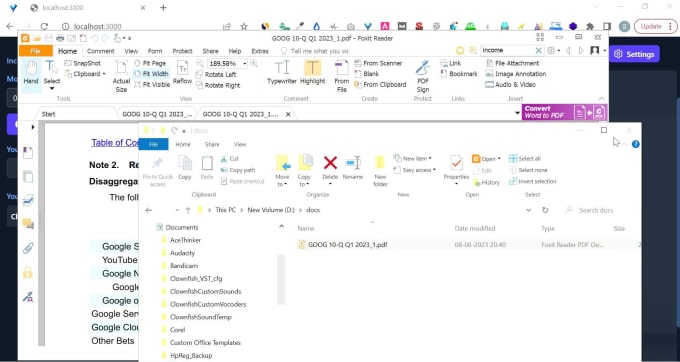680x362 pixels.
Task: Expand the Explorer address bar history dropdown
Action: click(528, 210)
